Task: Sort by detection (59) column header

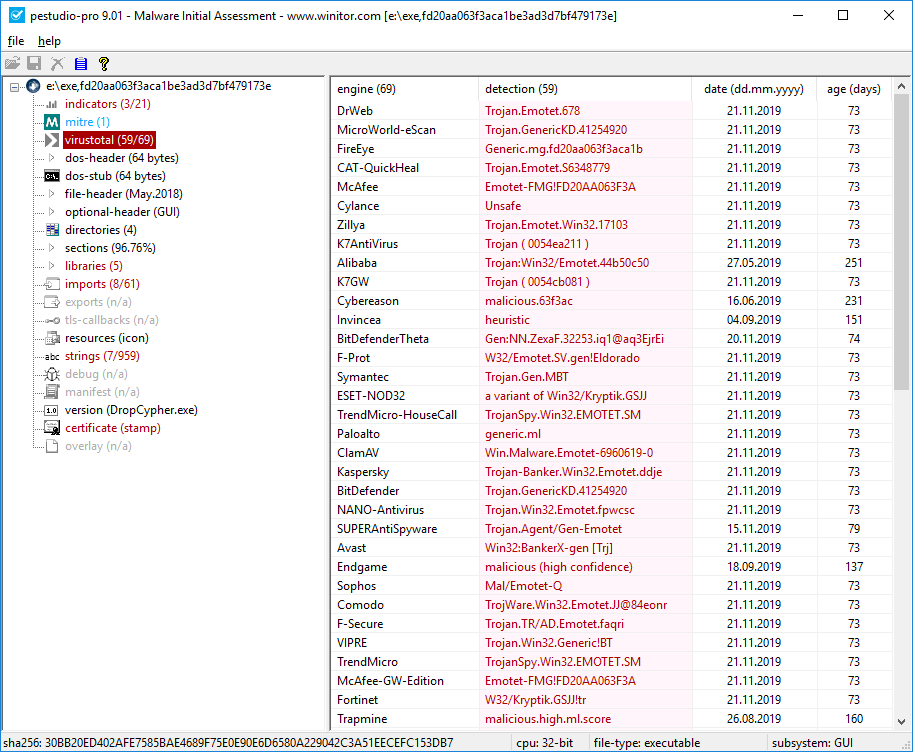Action: (585, 89)
